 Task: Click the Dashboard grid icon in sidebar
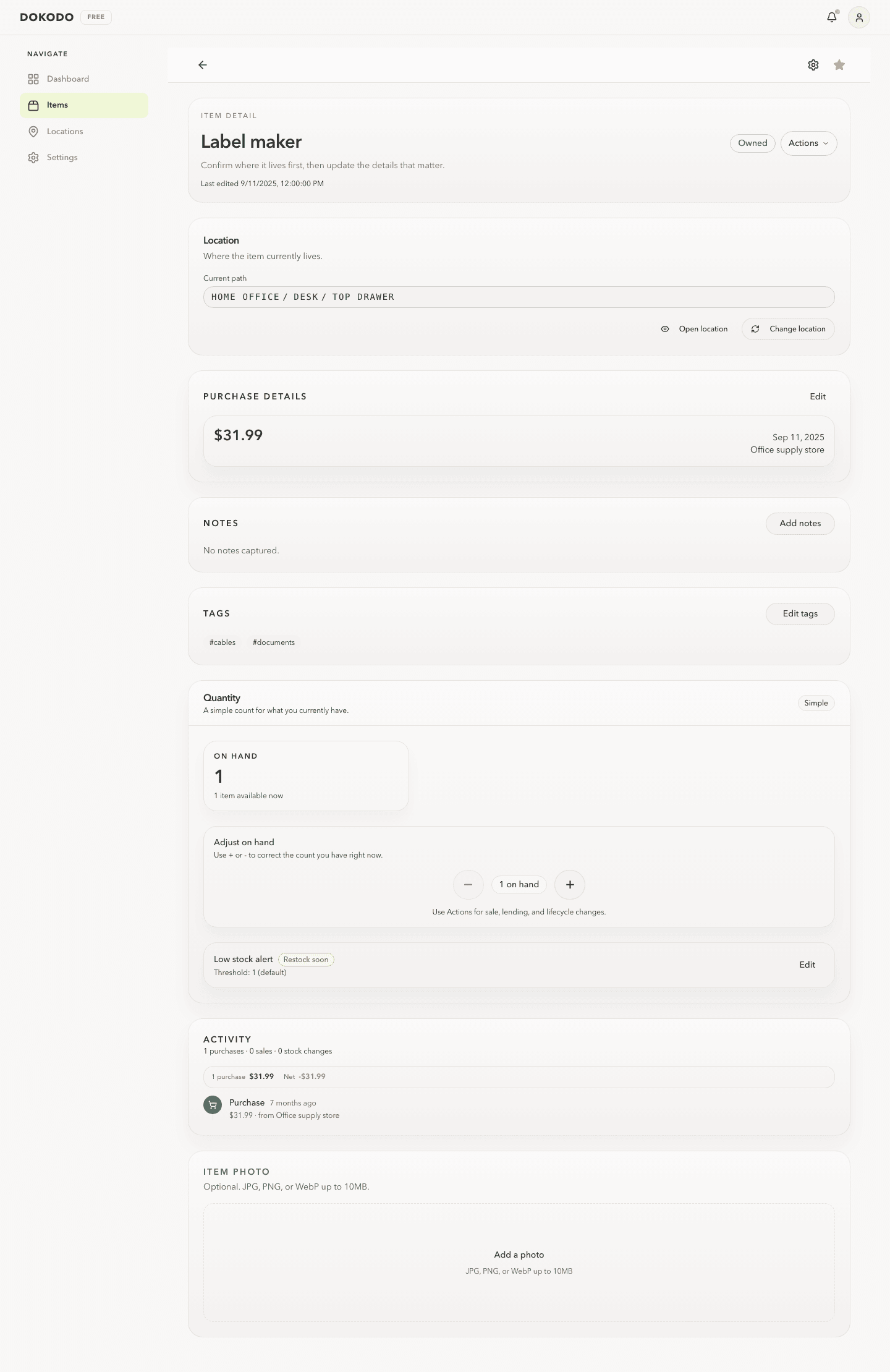(33, 79)
